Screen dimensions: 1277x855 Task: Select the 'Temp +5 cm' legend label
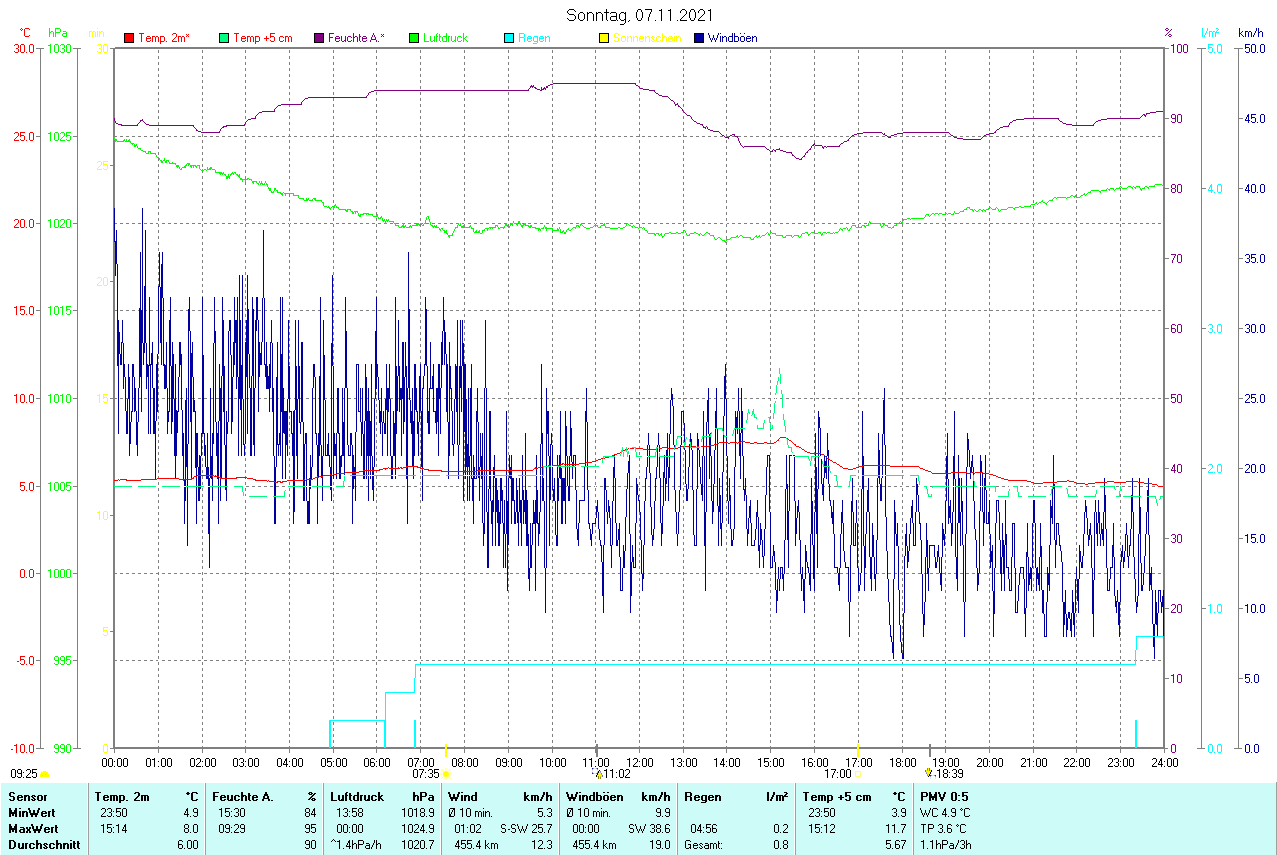point(263,38)
